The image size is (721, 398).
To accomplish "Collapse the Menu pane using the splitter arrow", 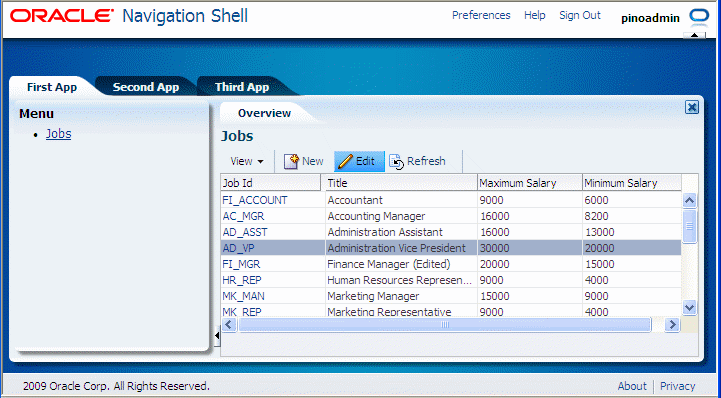I will point(217,336).
